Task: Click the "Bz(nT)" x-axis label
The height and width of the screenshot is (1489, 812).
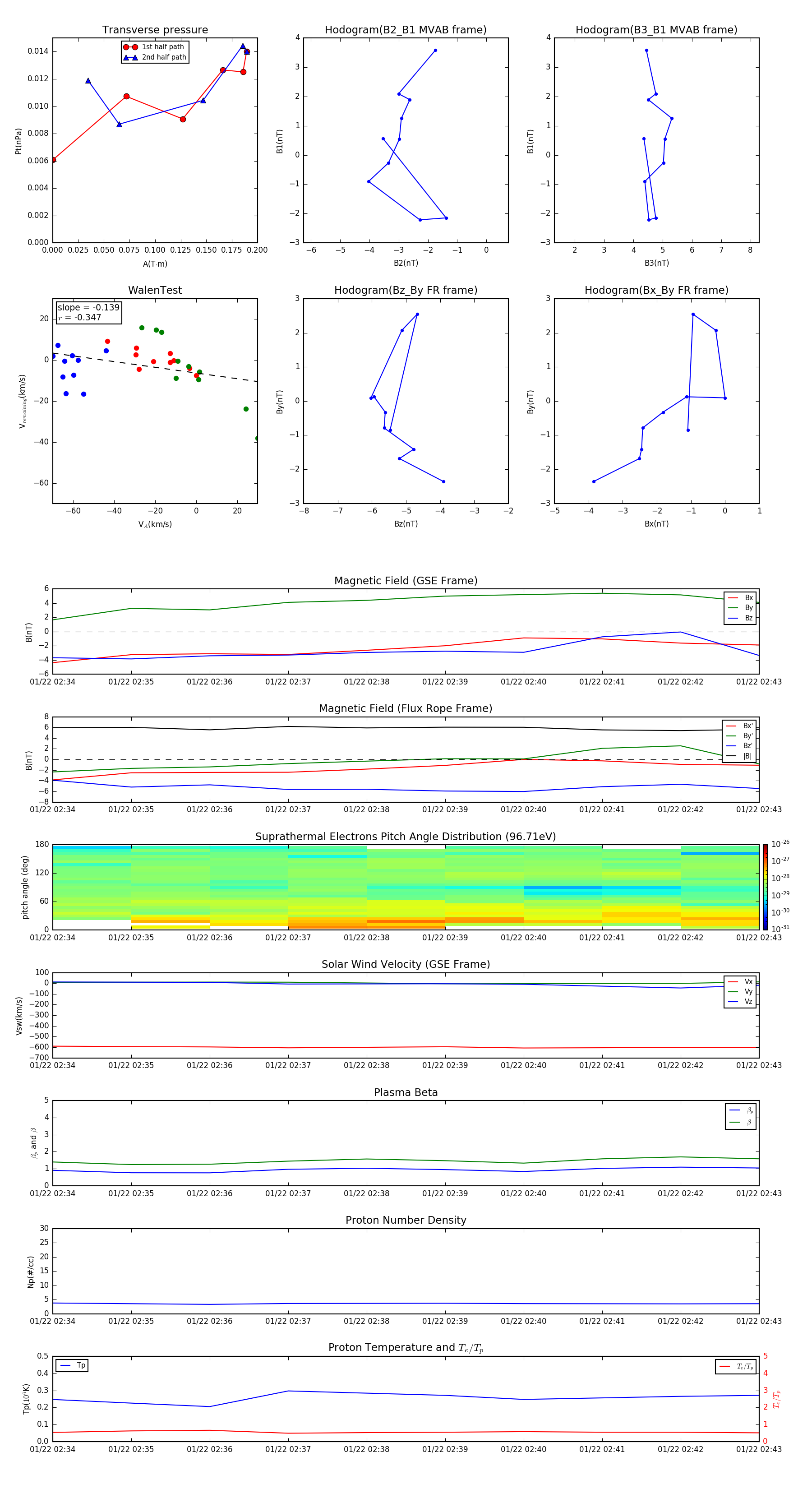Action: pos(406,524)
